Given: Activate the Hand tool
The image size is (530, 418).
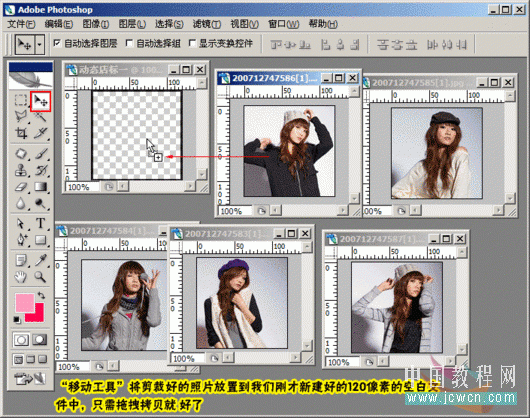Looking at the screenshot, I should (x=21, y=277).
